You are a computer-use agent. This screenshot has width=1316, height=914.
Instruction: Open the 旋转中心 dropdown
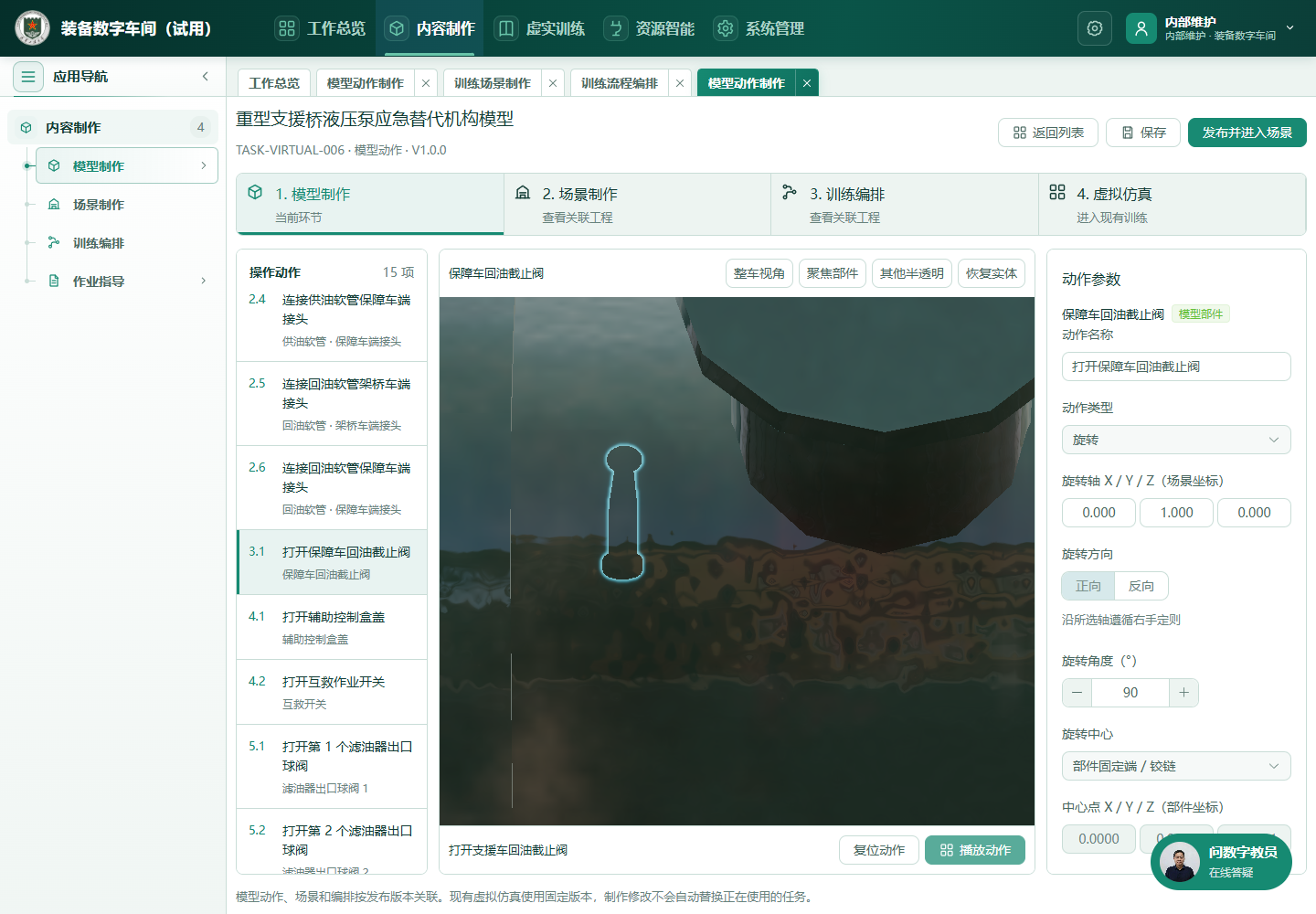[1176, 766]
